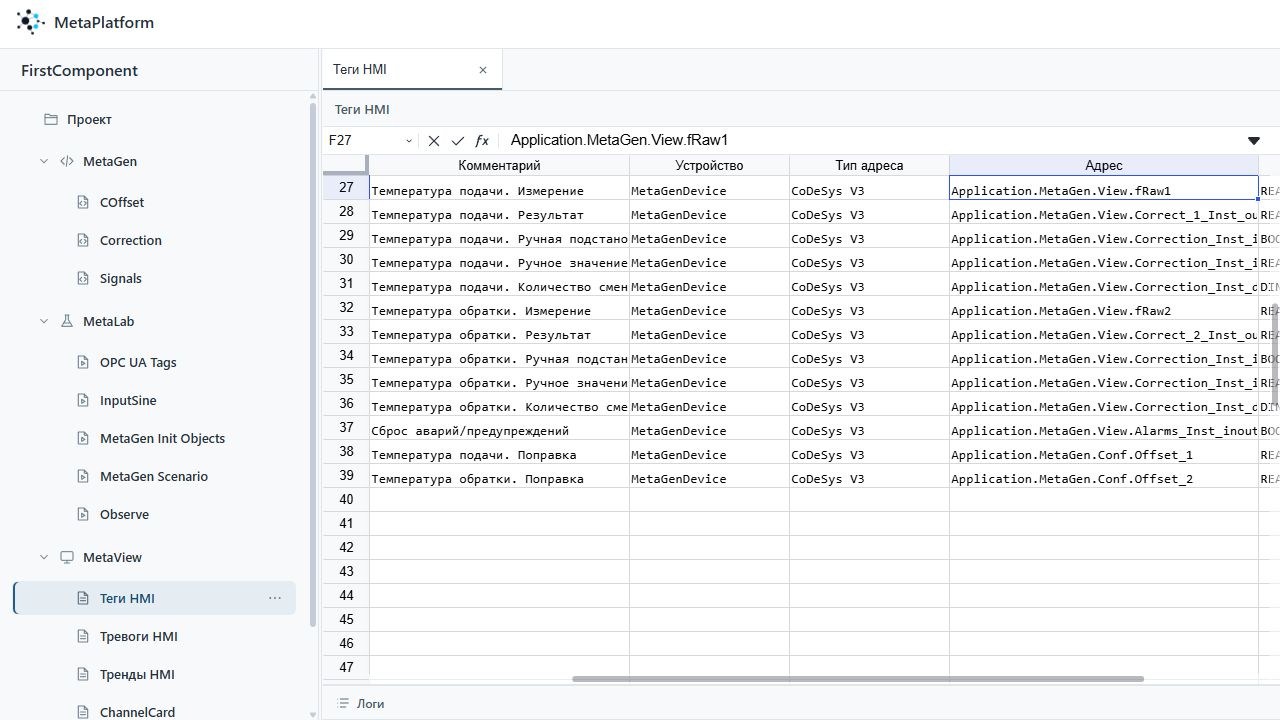Click the Correction file icon
This screenshot has width=1280, height=720.
pyautogui.click(x=84, y=240)
